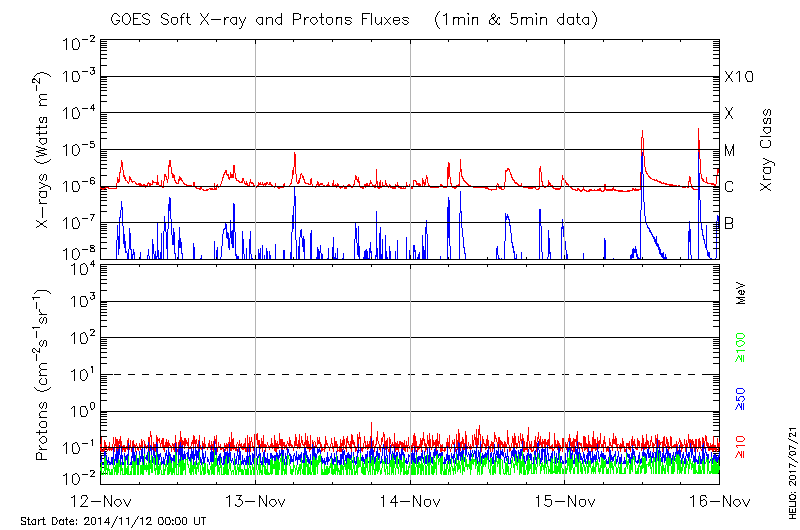The width and height of the screenshot is (800, 530).
Task: Click the C flare class label
Action: (x=730, y=187)
